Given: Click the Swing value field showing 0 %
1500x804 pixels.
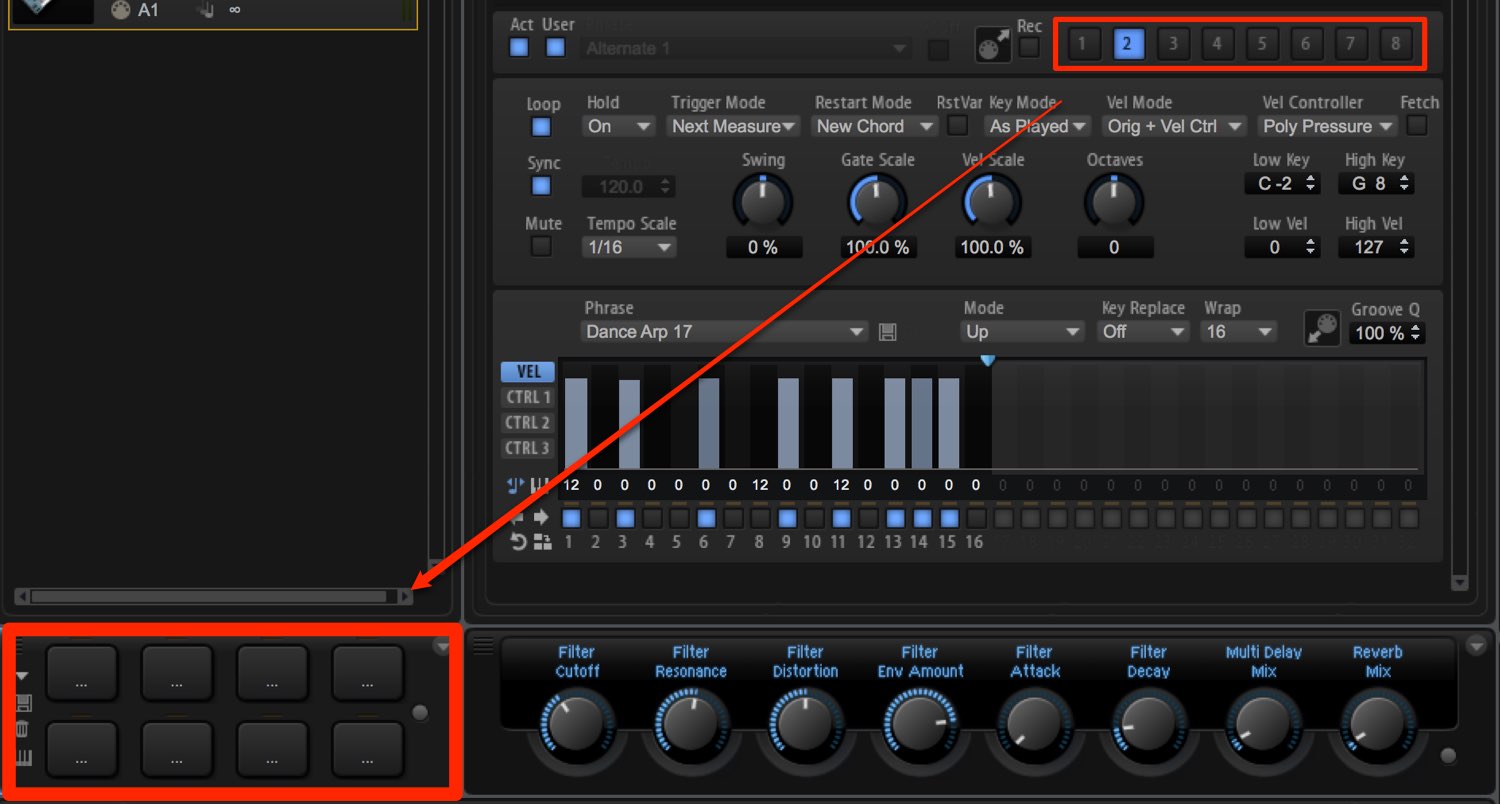Looking at the screenshot, I should [763, 247].
